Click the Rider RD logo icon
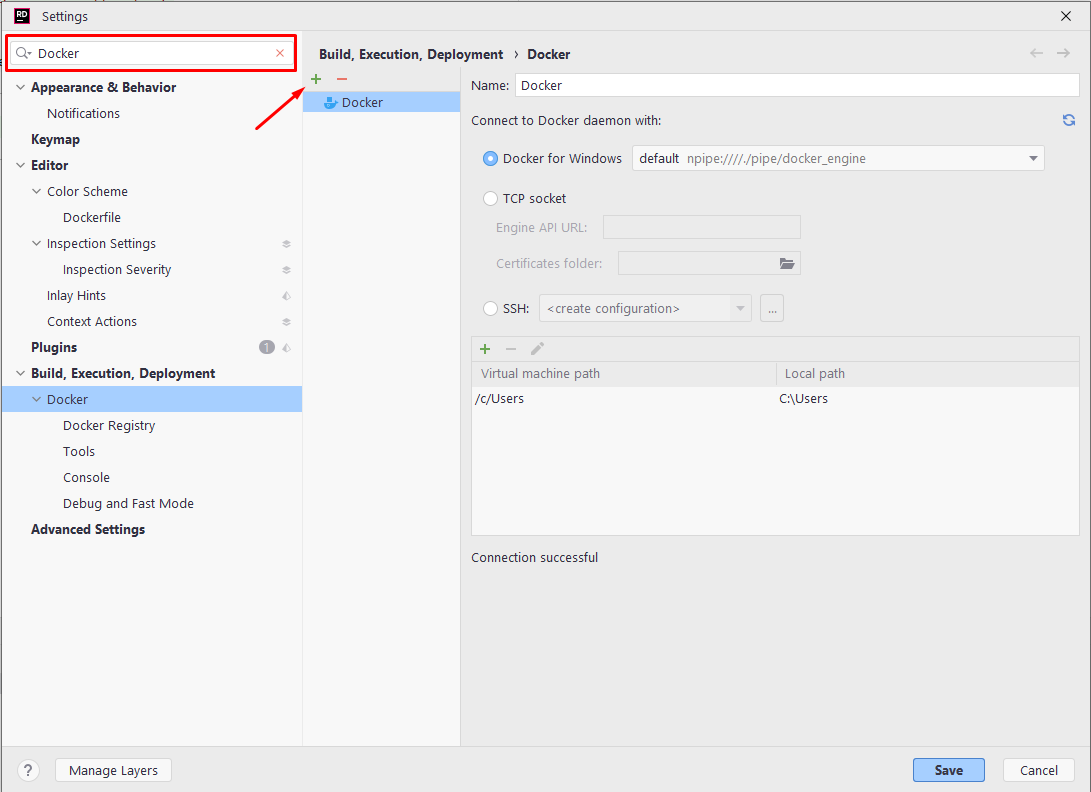The height and width of the screenshot is (792, 1091). click(x=22, y=15)
